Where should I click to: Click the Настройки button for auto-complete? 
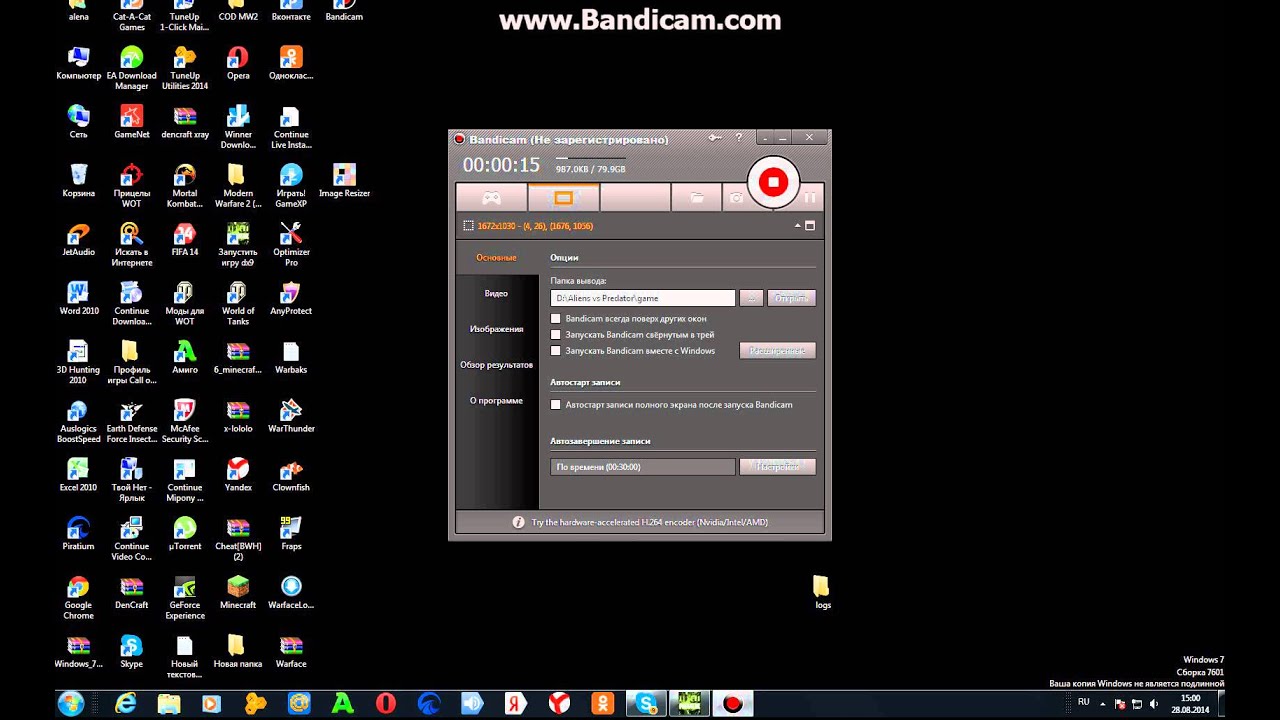(x=777, y=467)
